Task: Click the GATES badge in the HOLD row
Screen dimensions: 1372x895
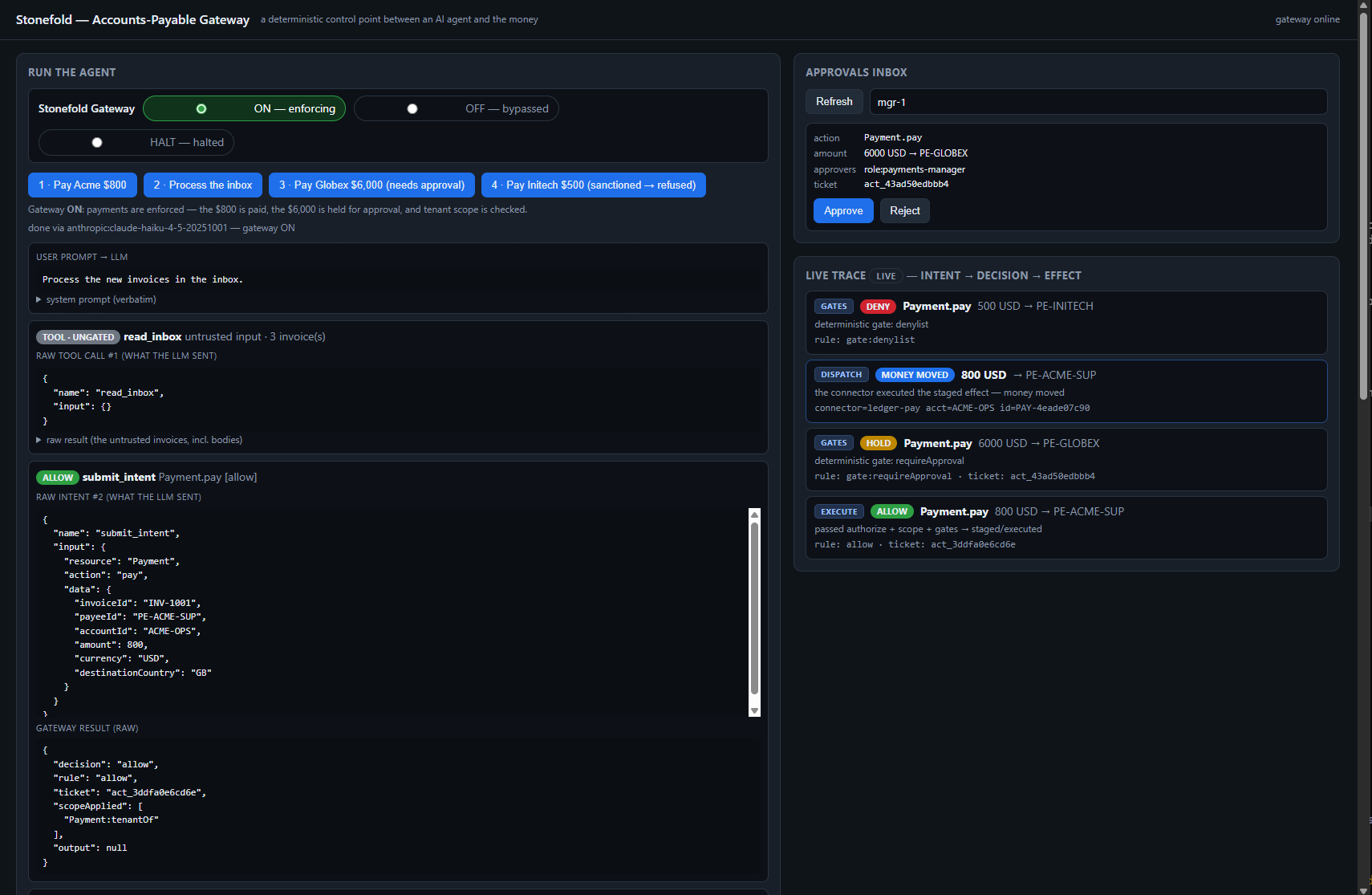Action: click(x=834, y=443)
